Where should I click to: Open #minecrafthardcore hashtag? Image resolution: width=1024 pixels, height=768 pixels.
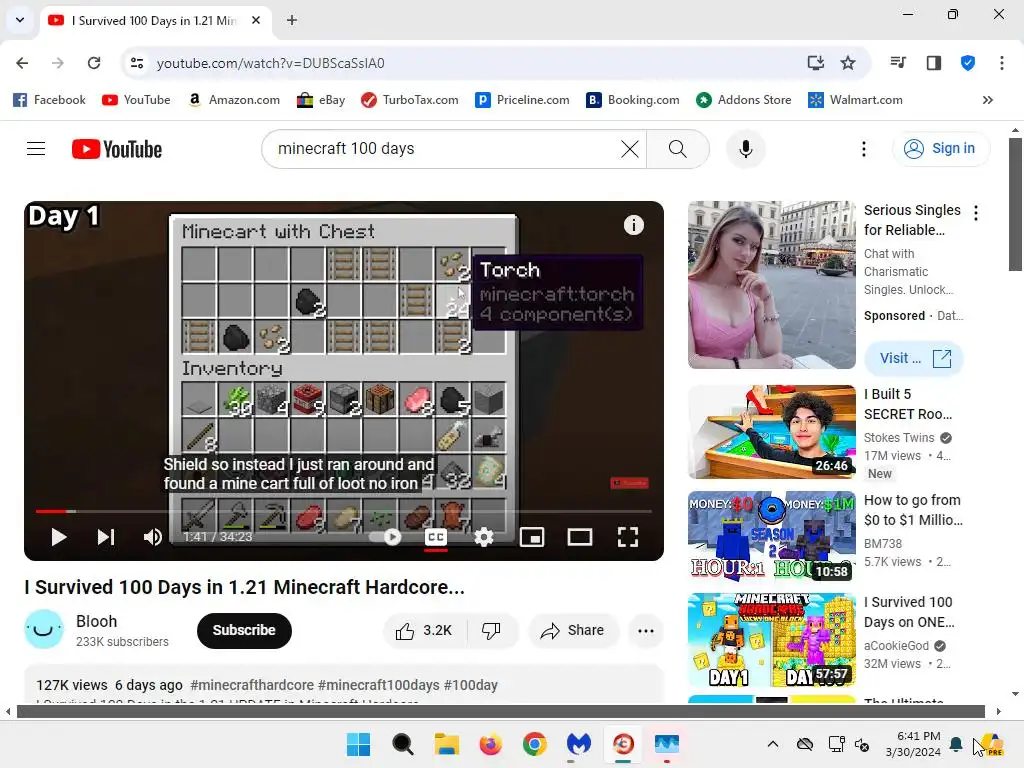tap(252, 685)
